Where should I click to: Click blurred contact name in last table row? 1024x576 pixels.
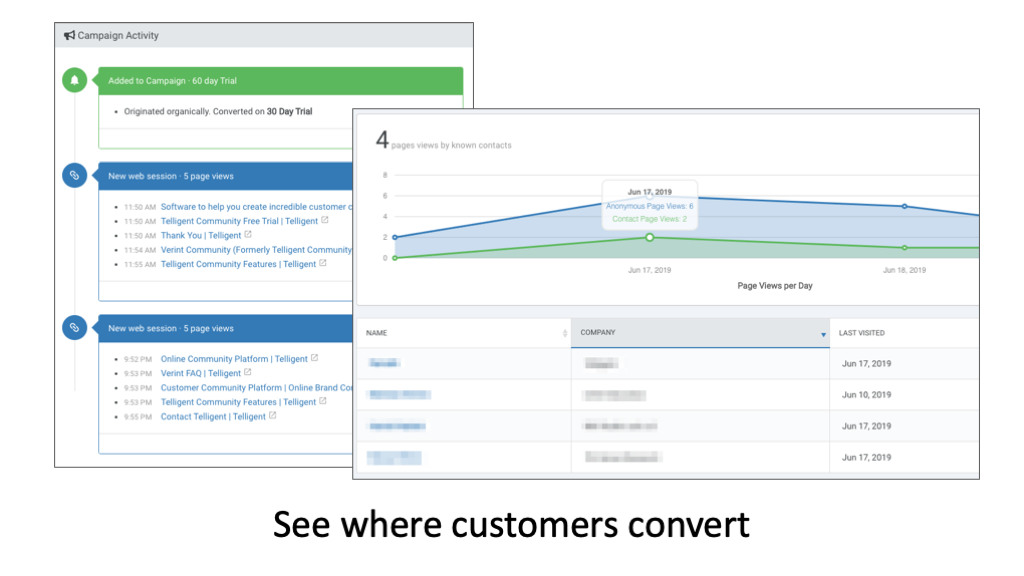[394, 457]
